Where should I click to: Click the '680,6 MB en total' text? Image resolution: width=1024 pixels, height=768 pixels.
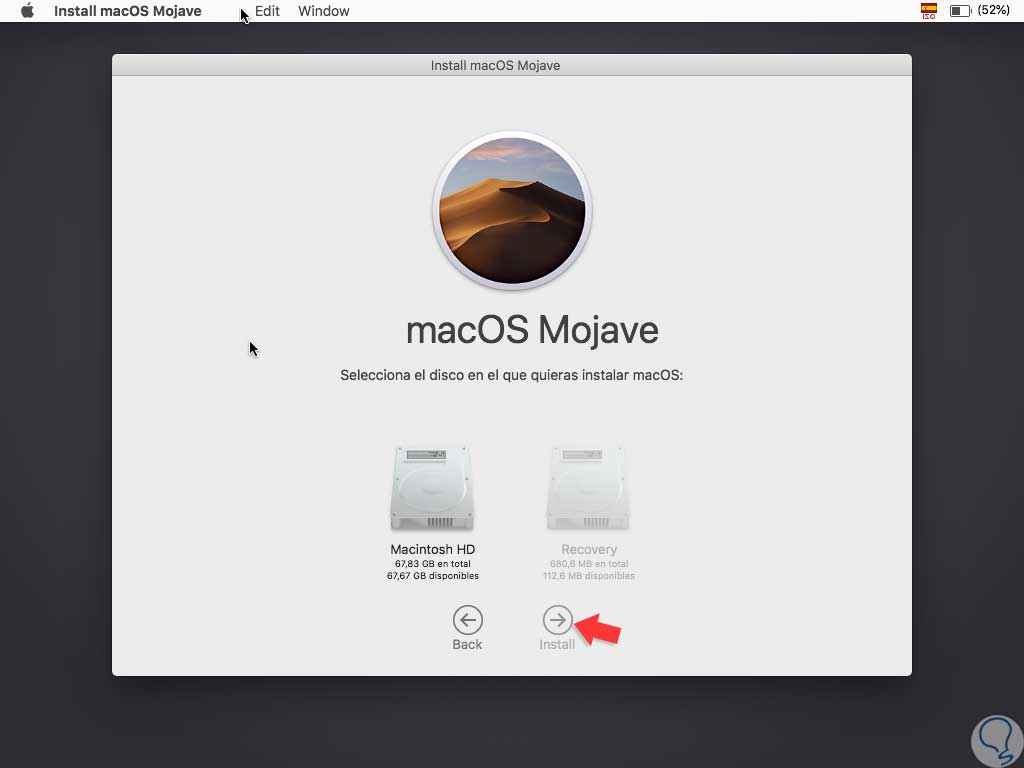coord(589,564)
